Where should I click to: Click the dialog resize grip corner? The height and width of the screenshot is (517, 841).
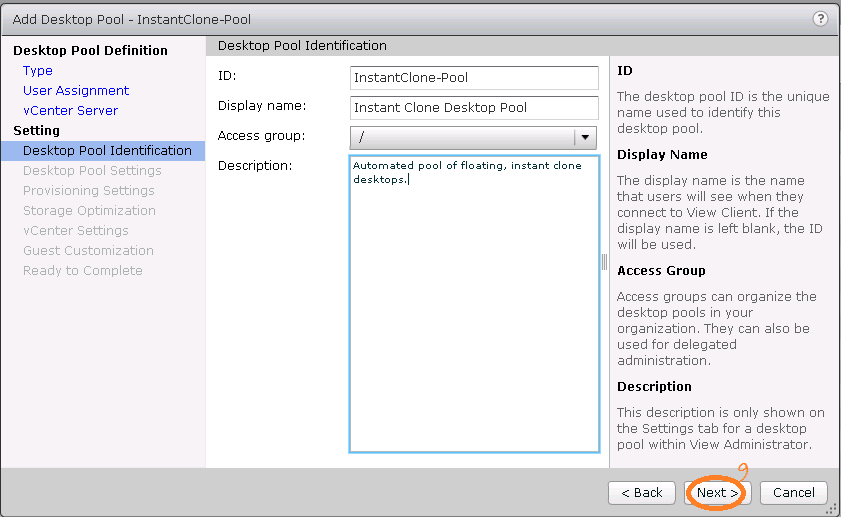tap(833, 510)
